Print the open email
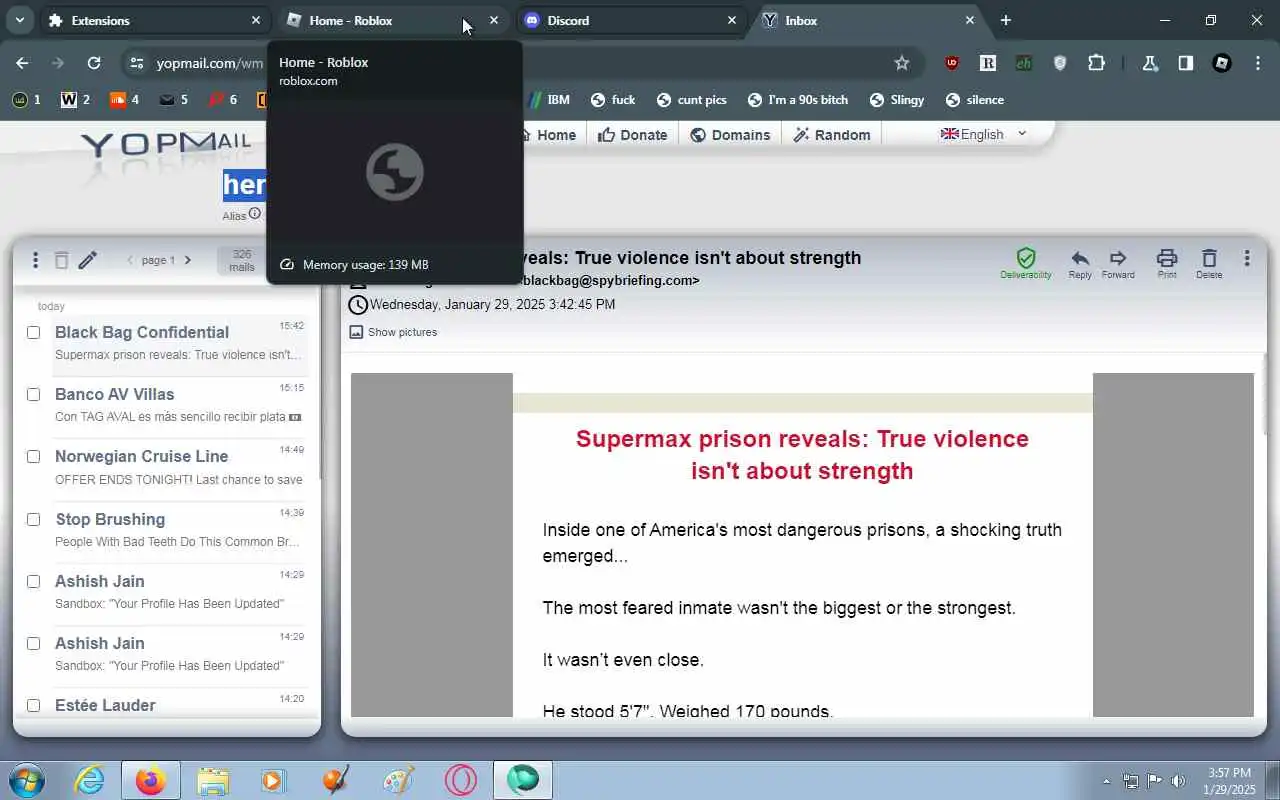1280x800 pixels. tap(1167, 264)
